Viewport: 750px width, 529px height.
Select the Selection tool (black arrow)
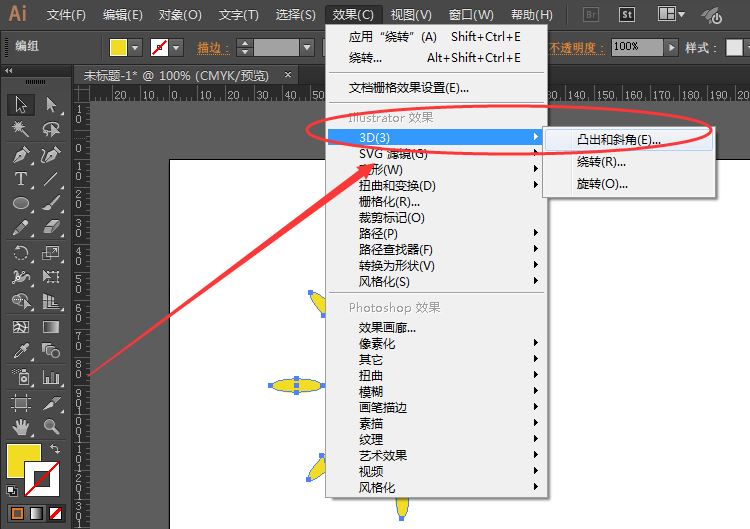click(21, 105)
